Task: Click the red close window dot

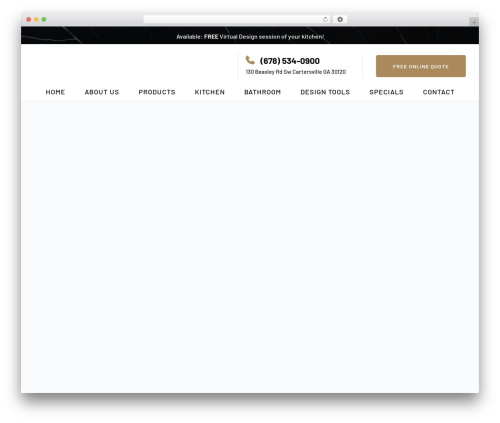Action: (x=29, y=20)
